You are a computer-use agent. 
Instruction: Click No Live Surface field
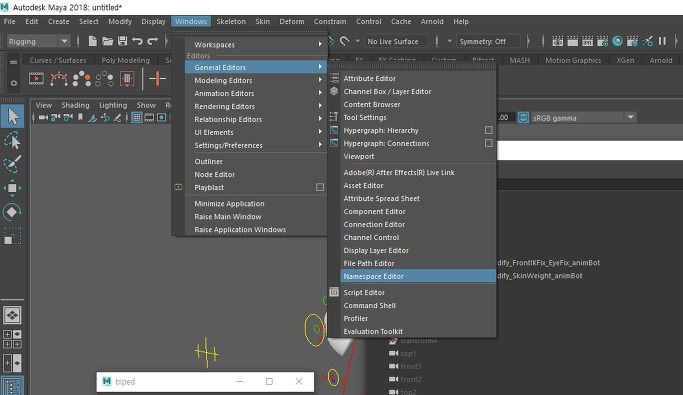[397, 41]
